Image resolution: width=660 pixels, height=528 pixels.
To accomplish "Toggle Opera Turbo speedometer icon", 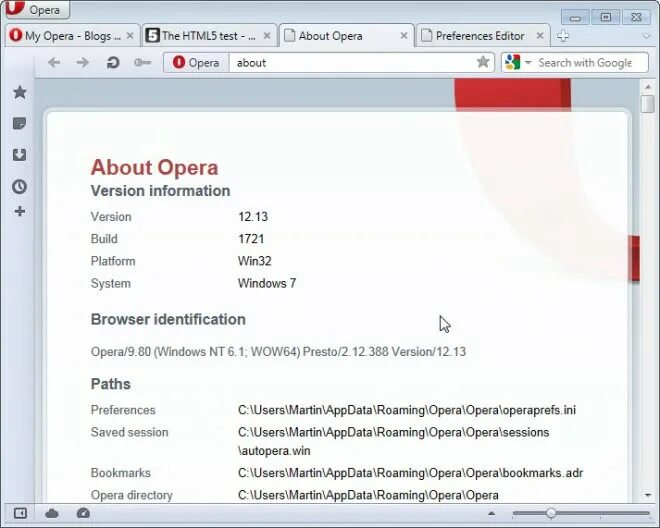I will pyautogui.click(x=83, y=513).
